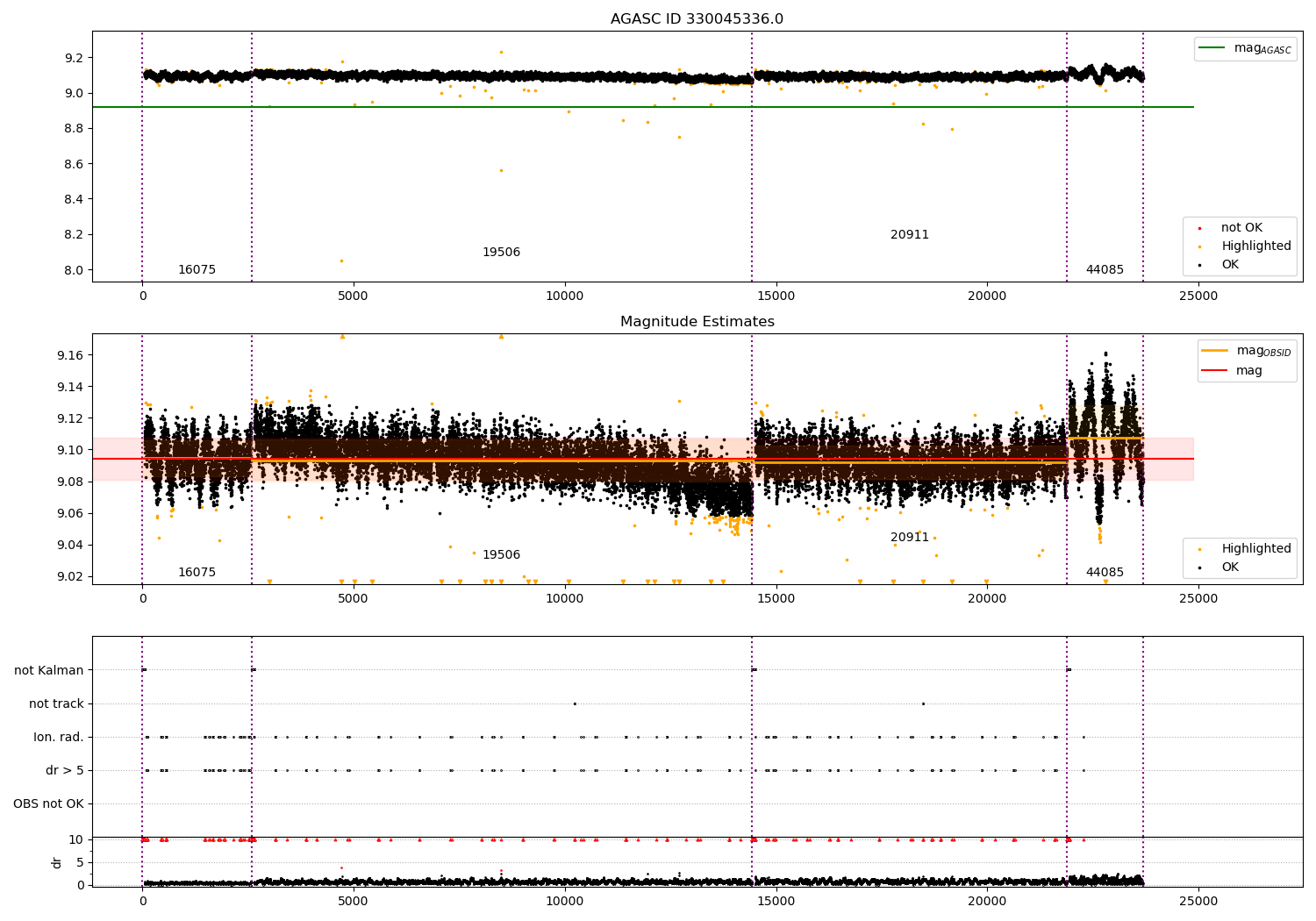Click y-axis tick 9.08
1316x921 pixels.
pyautogui.click(x=70, y=482)
